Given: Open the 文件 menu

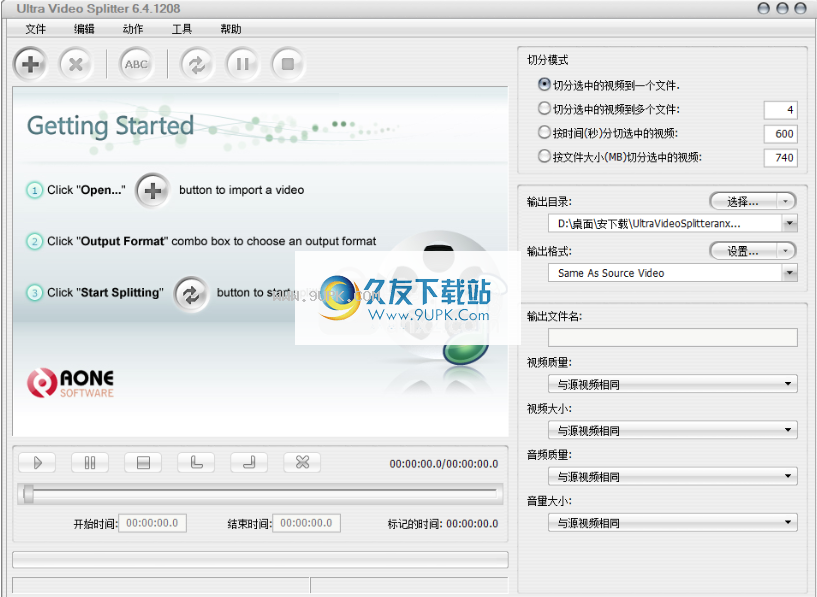Looking at the screenshot, I should pos(35,29).
